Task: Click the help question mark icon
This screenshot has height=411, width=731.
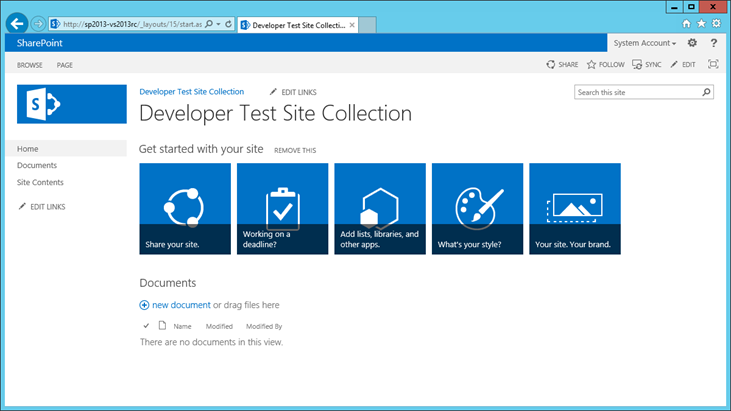Action: (x=713, y=44)
